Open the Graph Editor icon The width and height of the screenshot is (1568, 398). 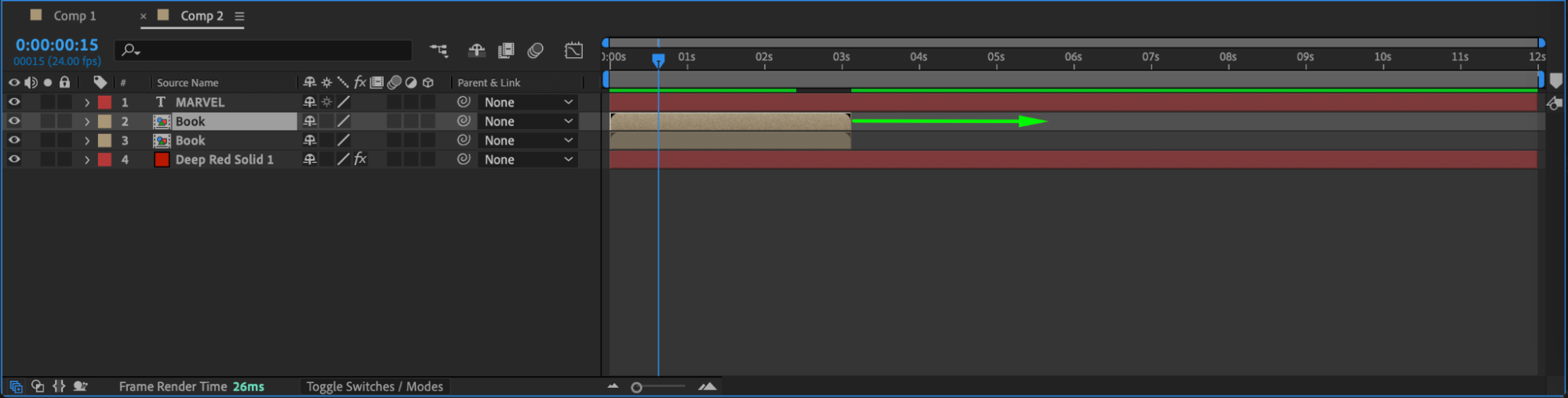pos(573,51)
